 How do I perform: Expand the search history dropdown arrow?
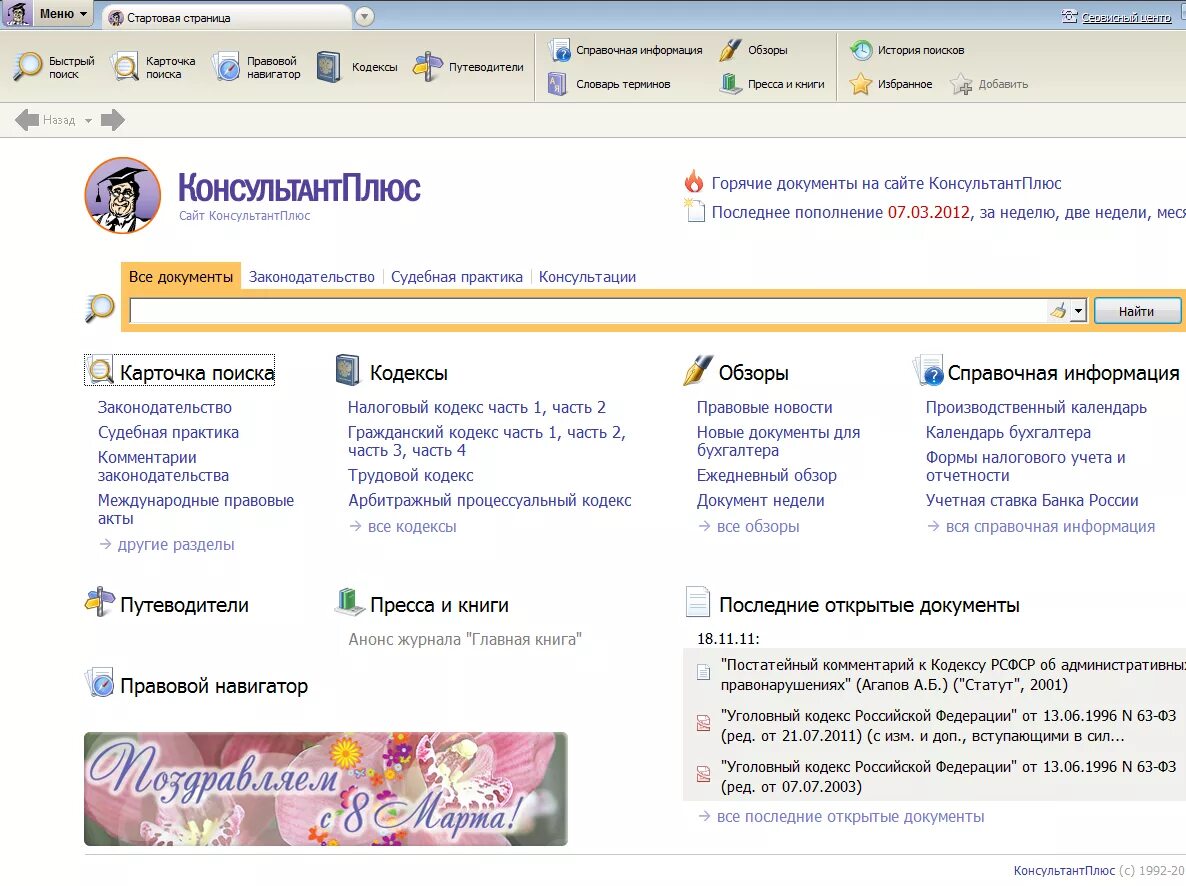(x=1079, y=310)
